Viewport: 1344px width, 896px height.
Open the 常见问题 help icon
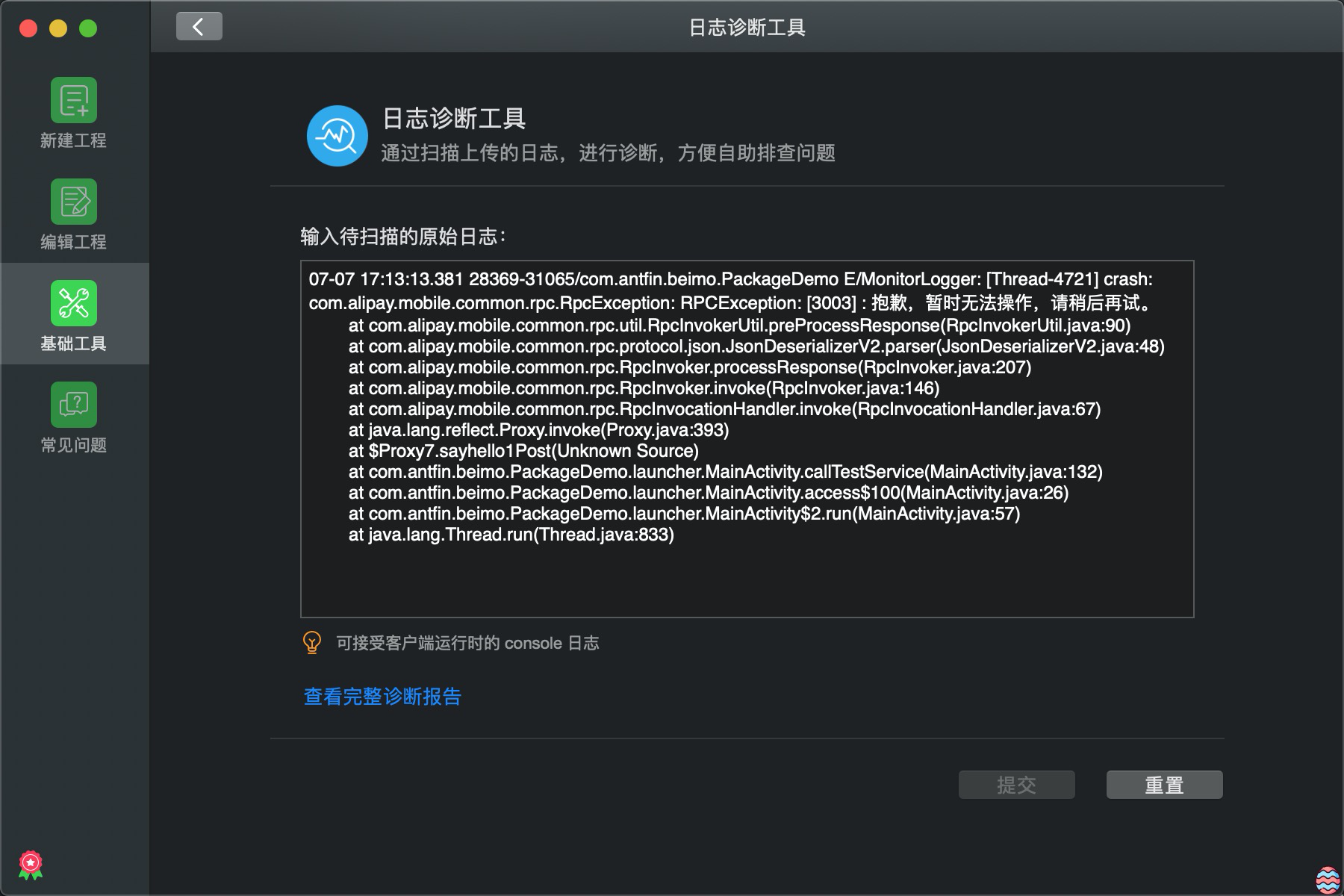click(72, 404)
